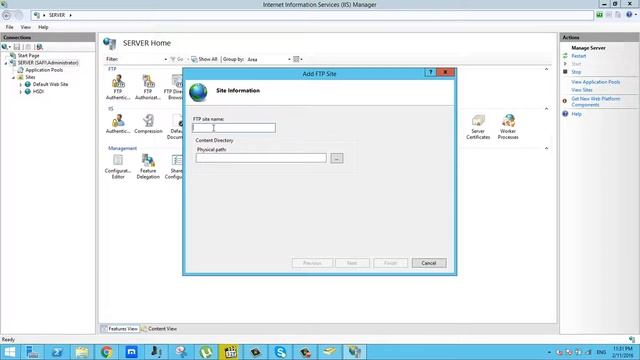Select Sites node in tree

point(30,77)
